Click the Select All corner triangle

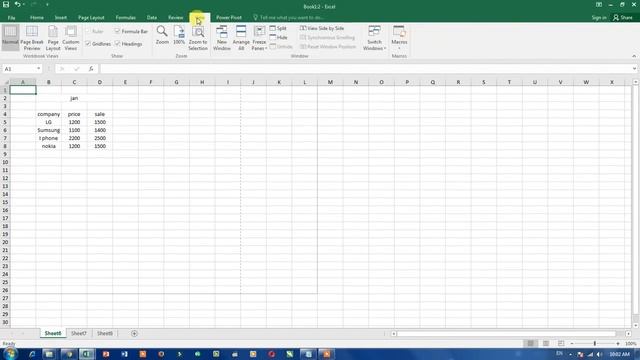pos(5,82)
